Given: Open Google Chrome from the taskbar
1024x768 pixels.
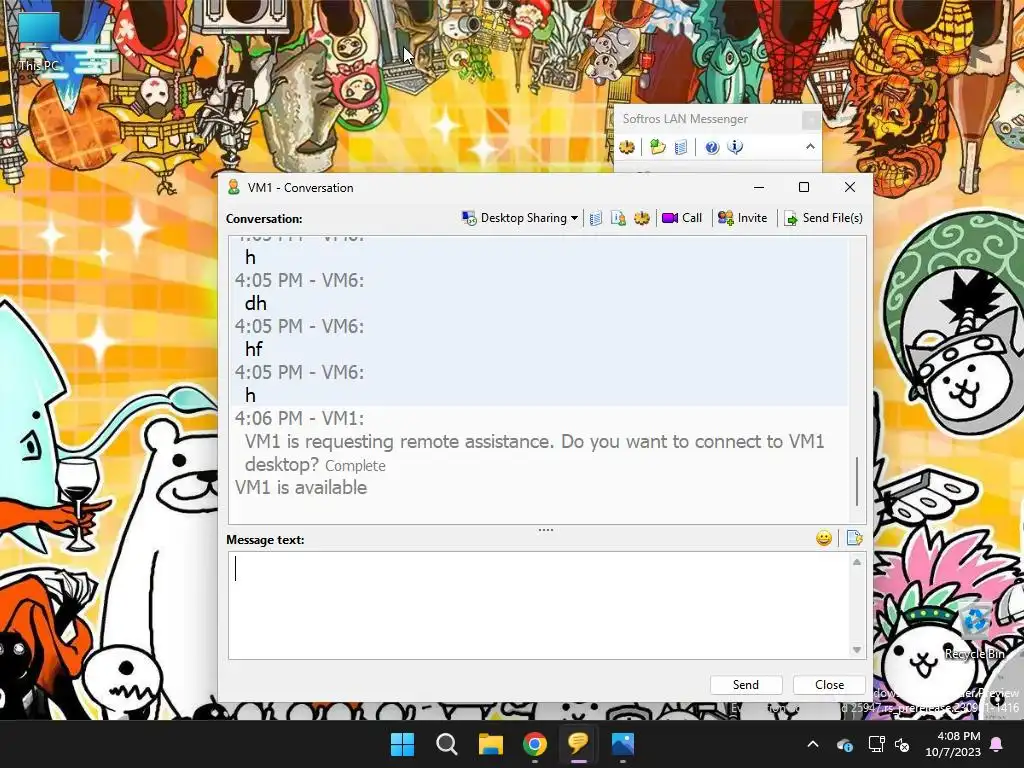Looking at the screenshot, I should [535, 744].
